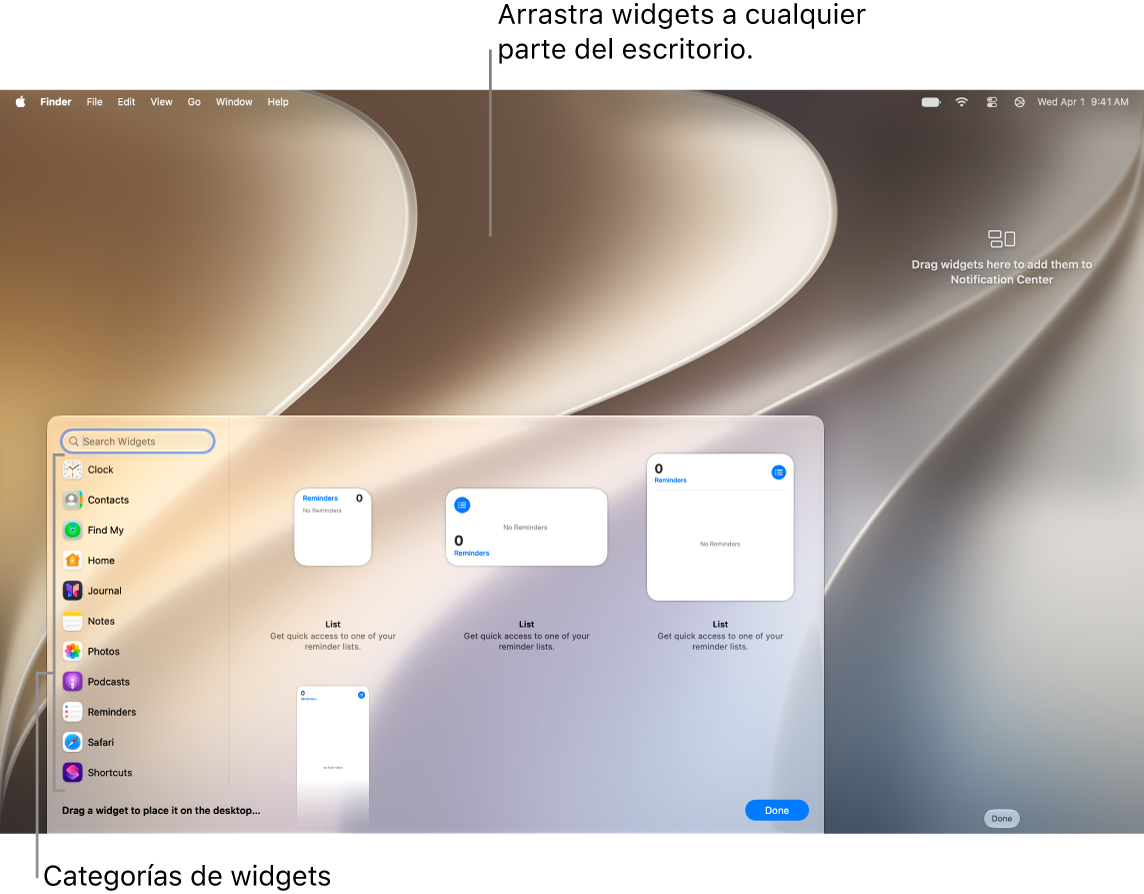Image resolution: width=1144 pixels, height=894 pixels.
Task: Choose the Journal category label
Action: 104,591
